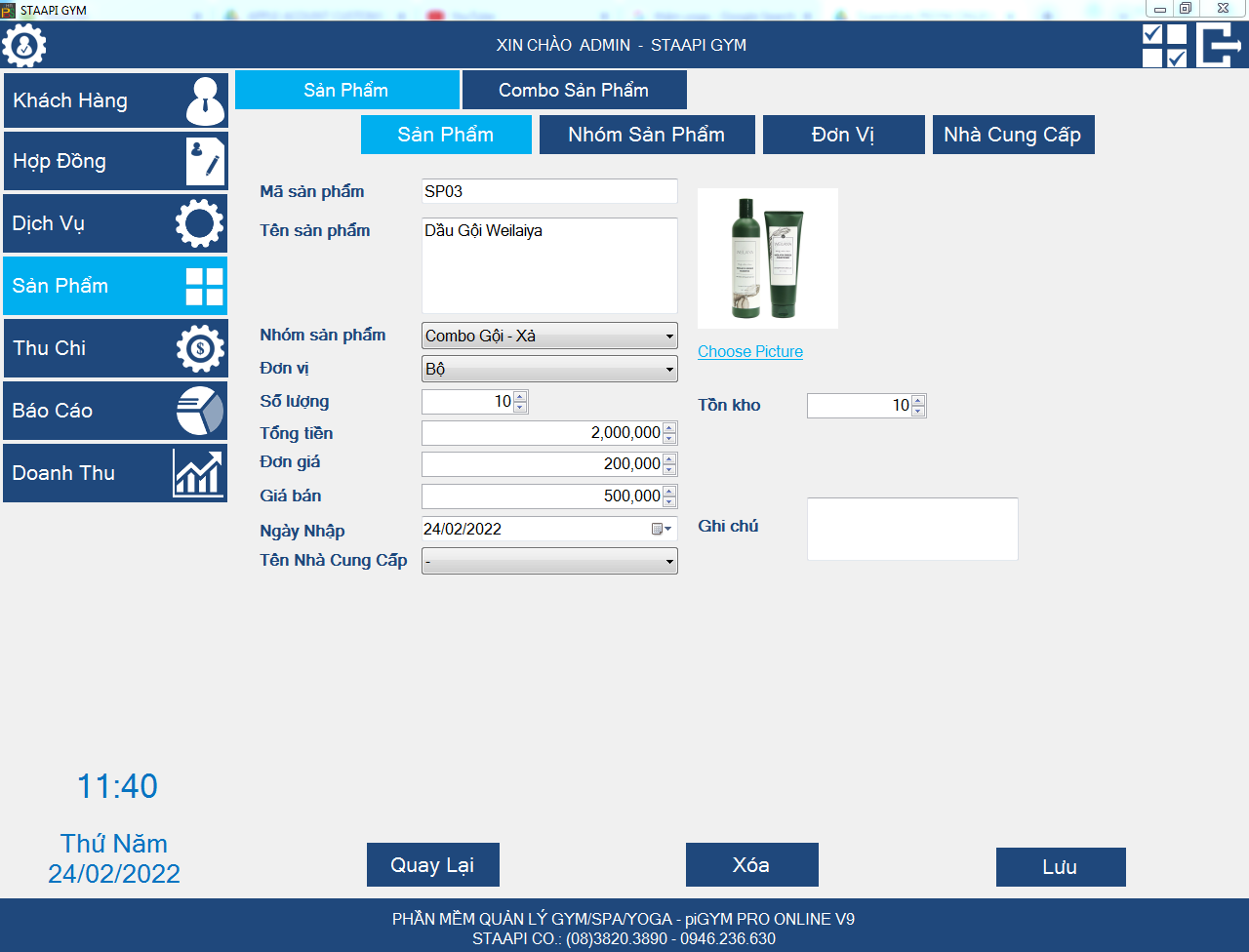
Task: Click the Ghi chú notes field
Action: point(911,529)
